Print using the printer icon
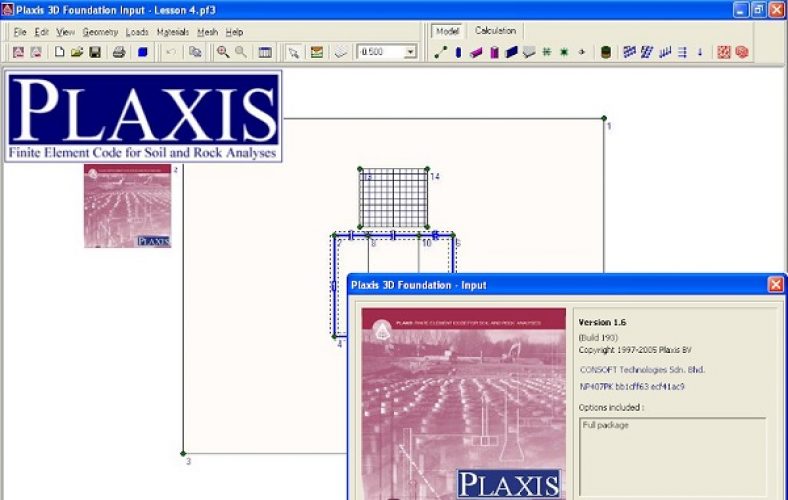The height and width of the screenshot is (500, 788). pos(119,52)
